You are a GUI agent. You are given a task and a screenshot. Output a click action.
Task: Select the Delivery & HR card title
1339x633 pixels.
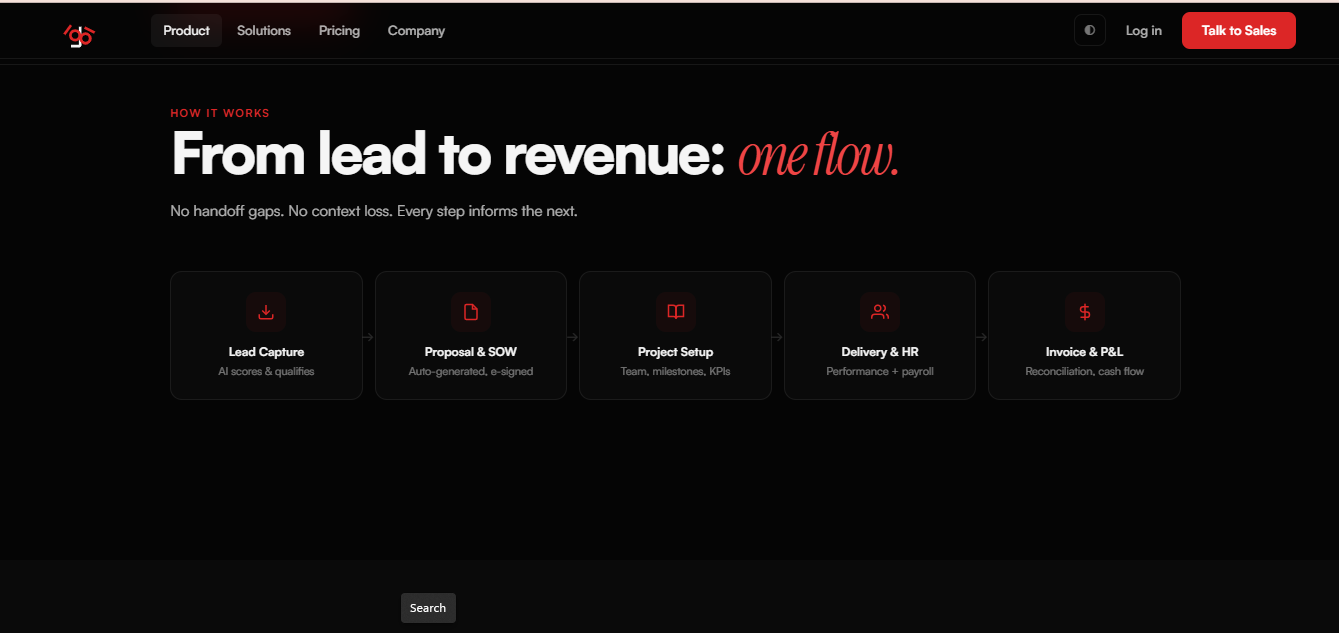point(880,352)
